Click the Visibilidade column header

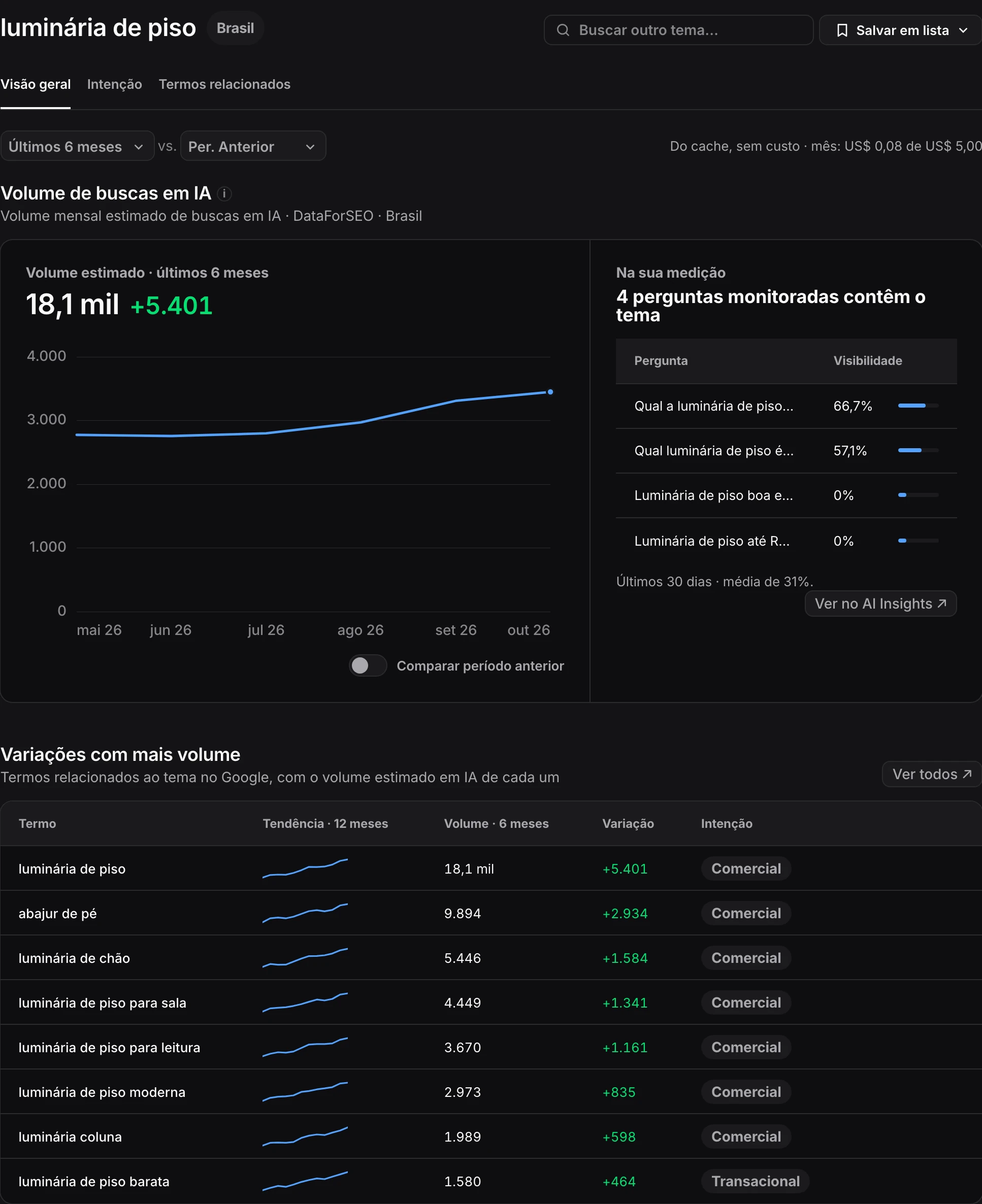point(868,361)
